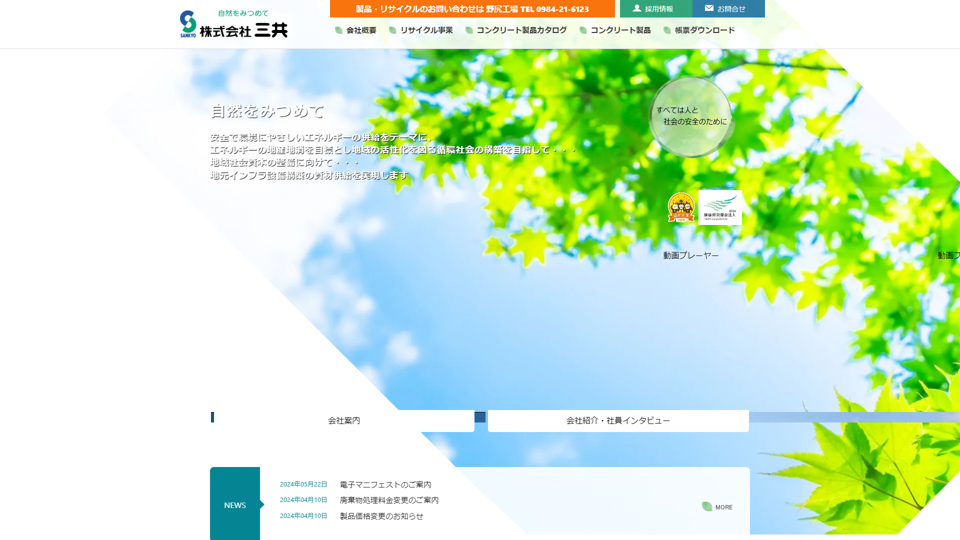Open the 会社紹介・社員インタビュー panel button

coord(618,421)
